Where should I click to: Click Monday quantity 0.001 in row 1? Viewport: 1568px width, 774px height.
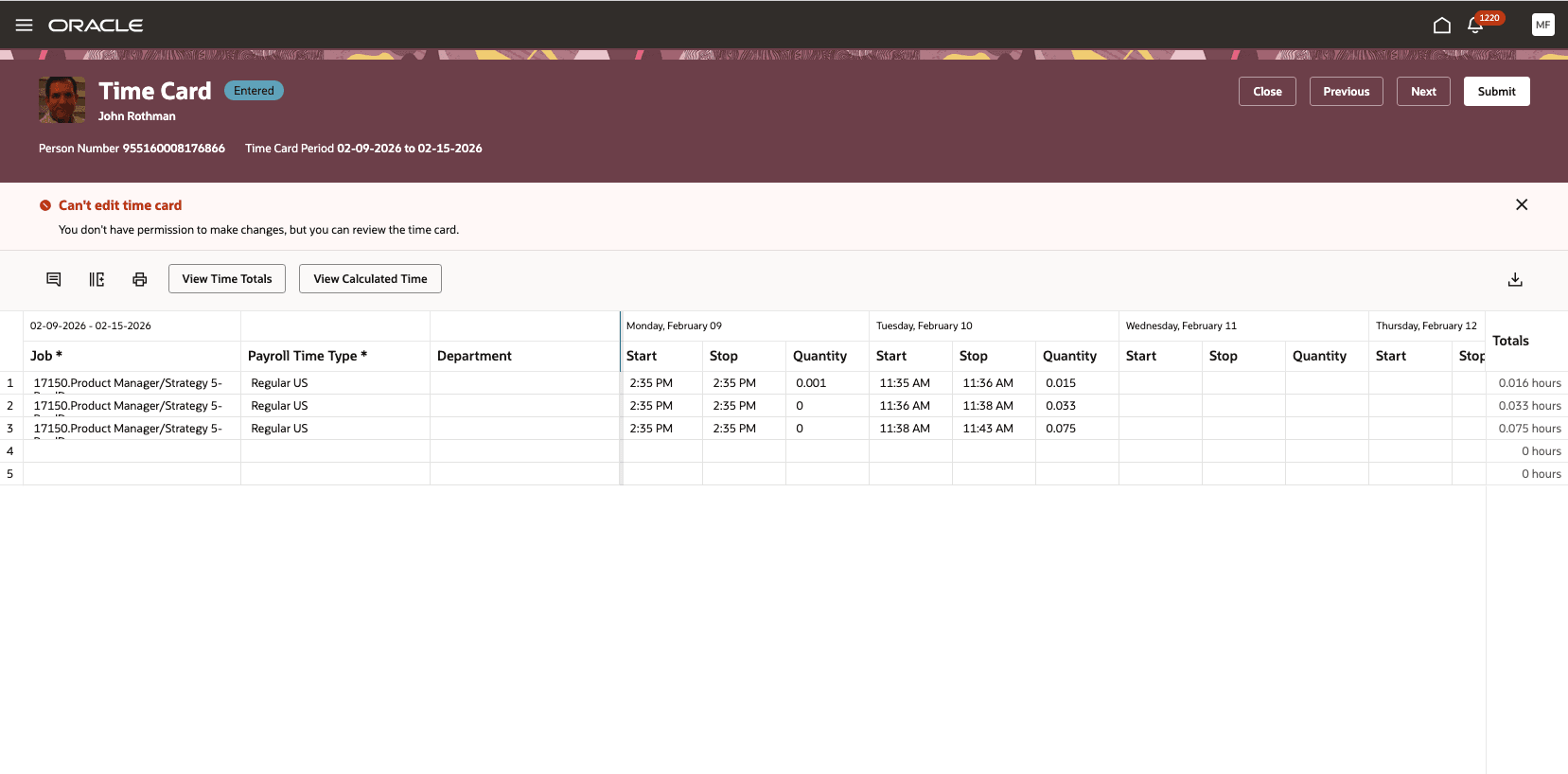tap(827, 383)
